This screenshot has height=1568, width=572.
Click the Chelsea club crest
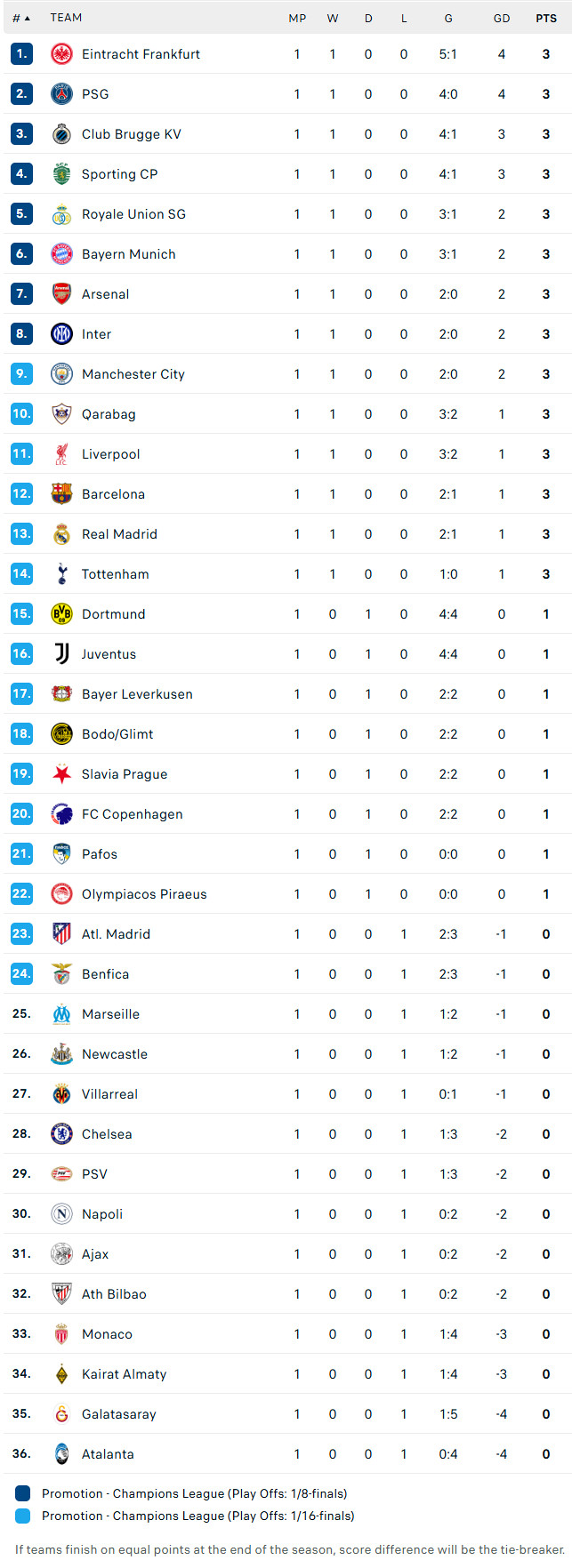(61, 1134)
